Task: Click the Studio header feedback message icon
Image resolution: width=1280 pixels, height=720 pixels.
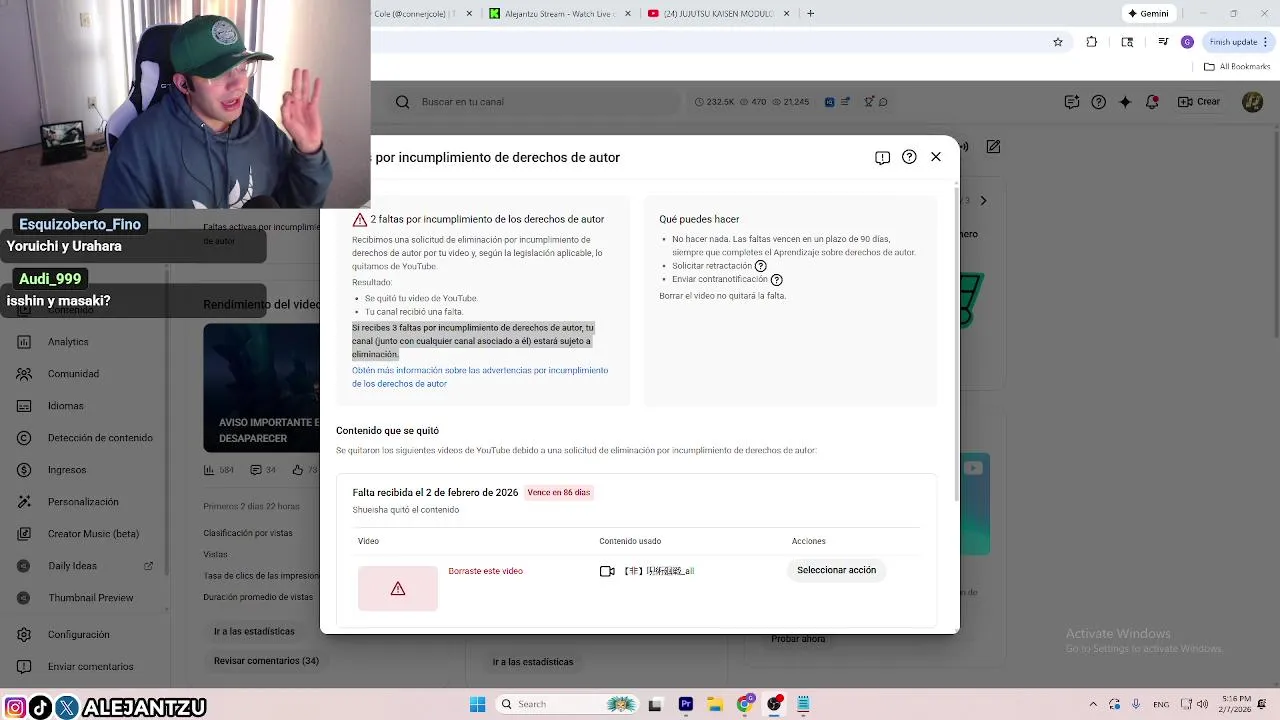Action: (x=1072, y=102)
